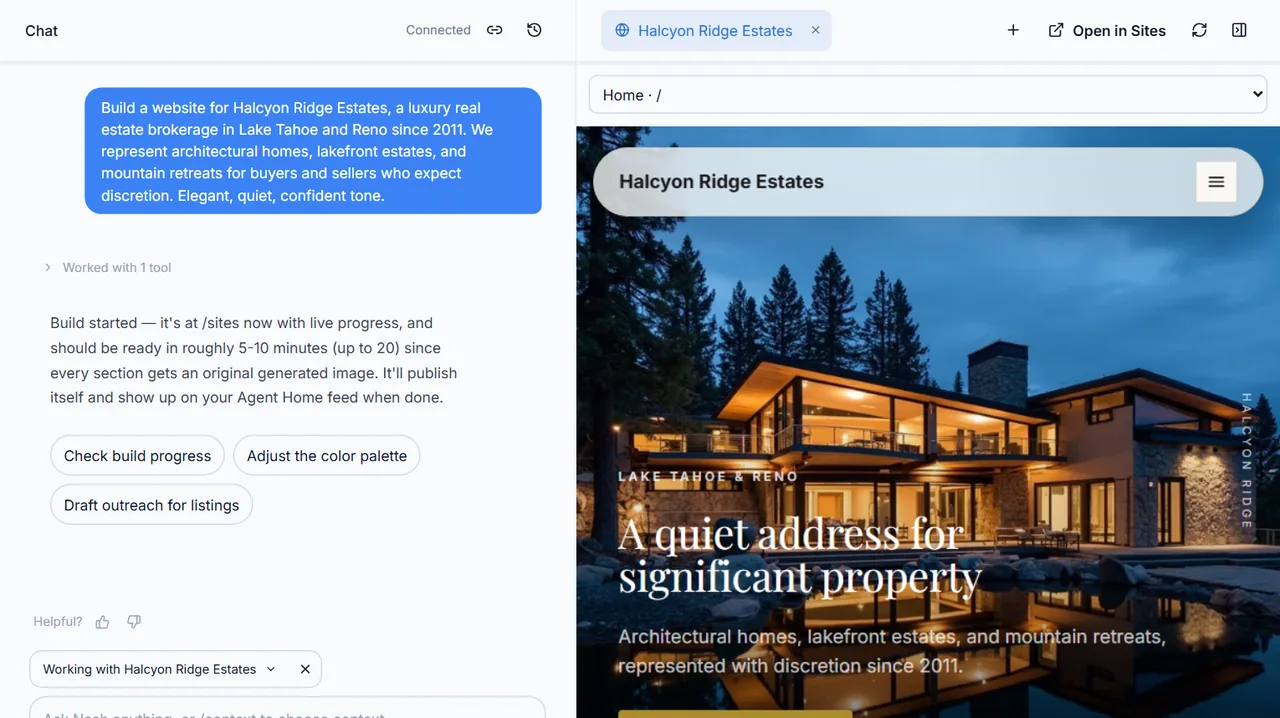Open Working with Halcyon Ridge Estates dropdown
The height and width of the screenshot is (718, 1280).
coord(159,669)
